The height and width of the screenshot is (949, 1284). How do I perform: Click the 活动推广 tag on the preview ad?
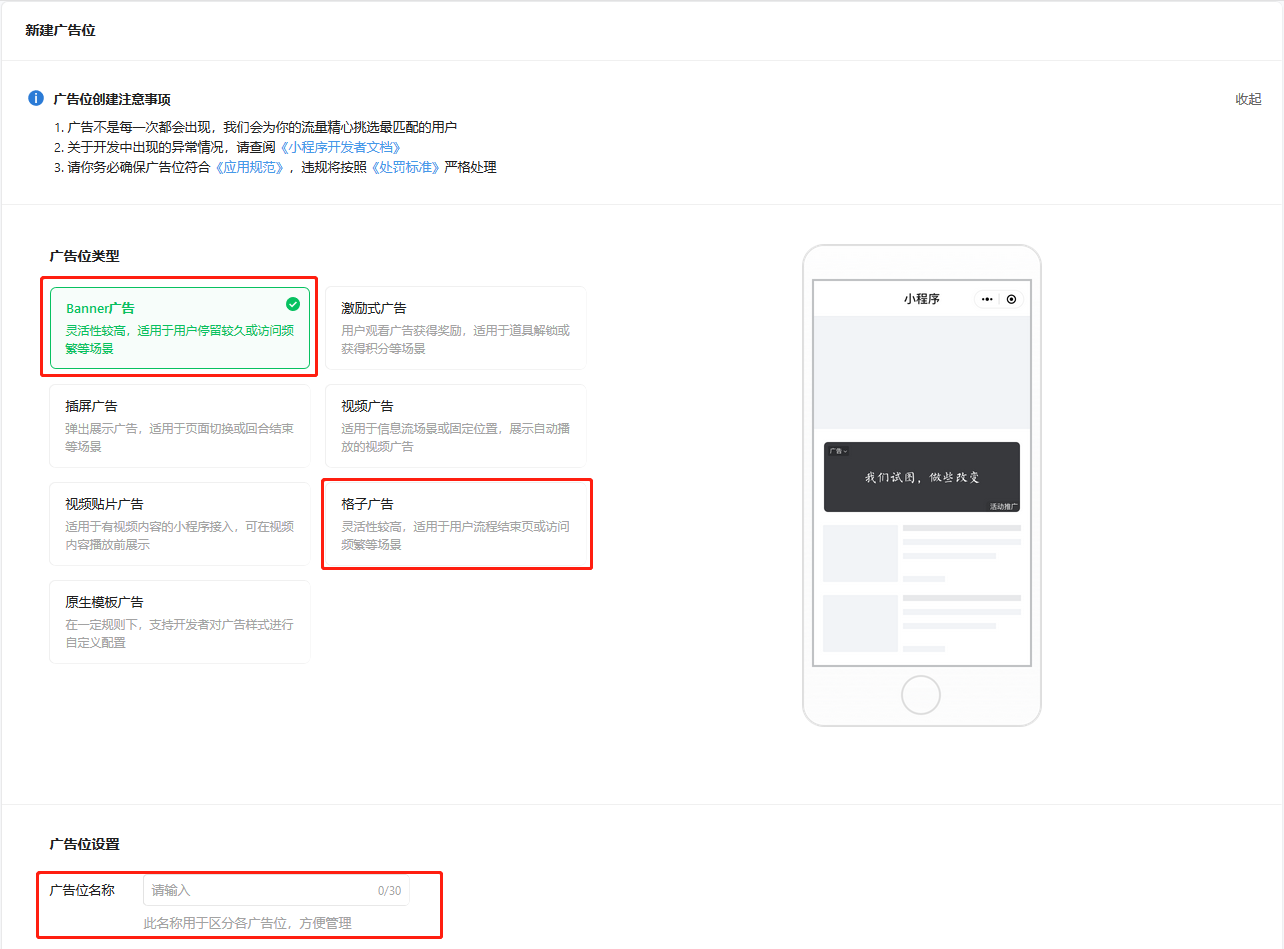[1003, 506]
